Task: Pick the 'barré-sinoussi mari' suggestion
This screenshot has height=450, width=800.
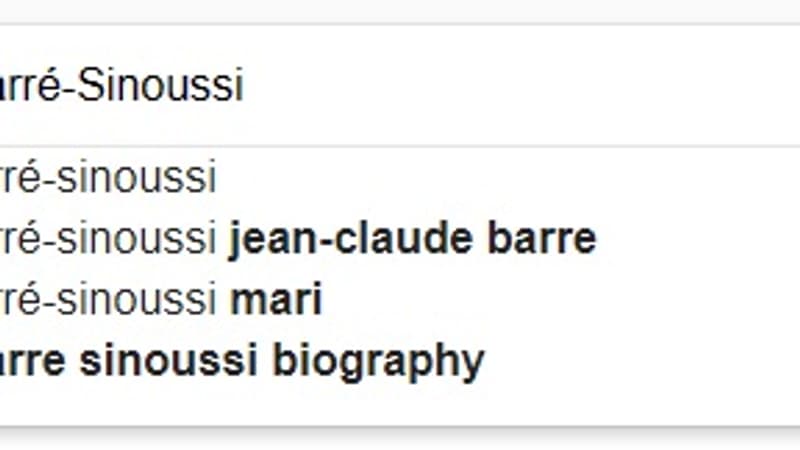Action: click(x=400, y=298)
